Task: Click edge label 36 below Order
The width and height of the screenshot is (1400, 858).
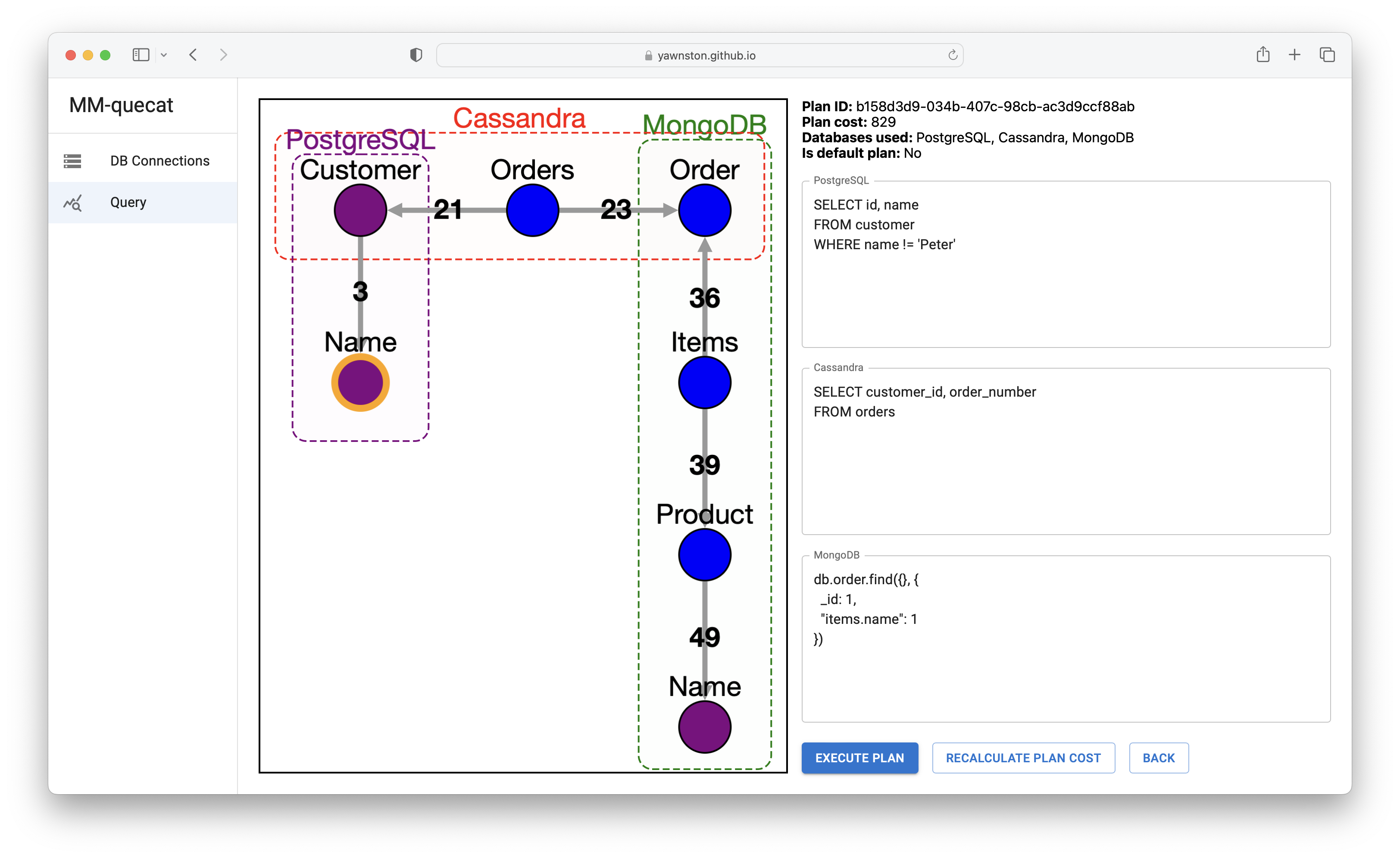Action: coord(705,298)
